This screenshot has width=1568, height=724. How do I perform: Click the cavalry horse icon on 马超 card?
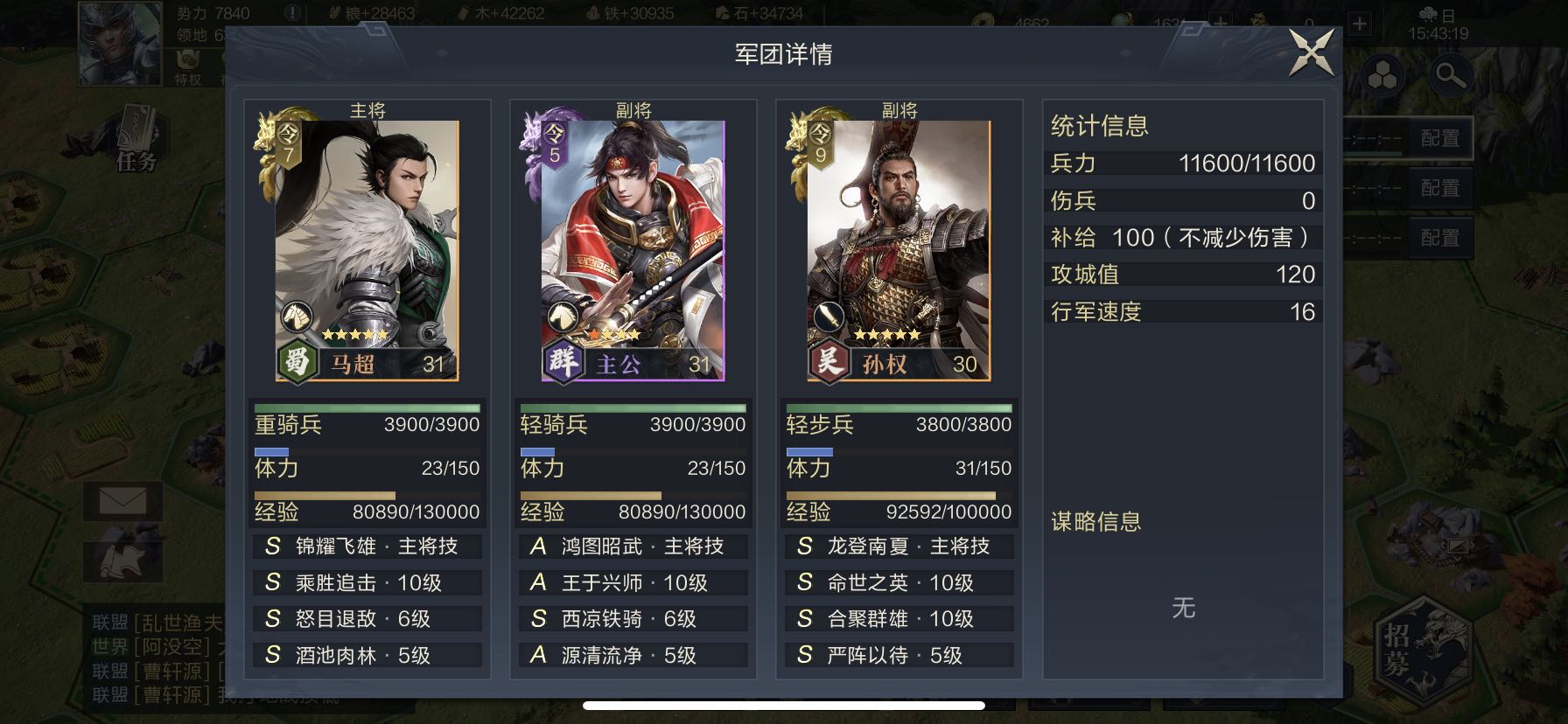[297, 317]
